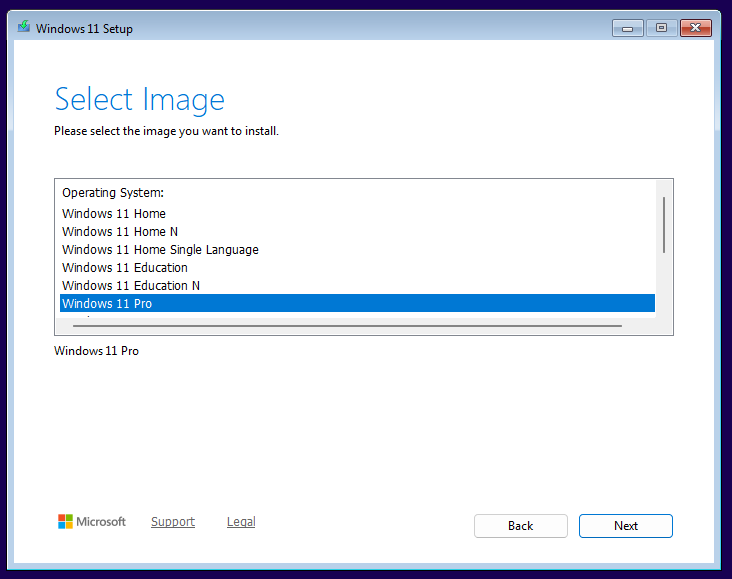Open the Legal link
The height and width of the screenshot is (579, 732).
coord(241,522)
